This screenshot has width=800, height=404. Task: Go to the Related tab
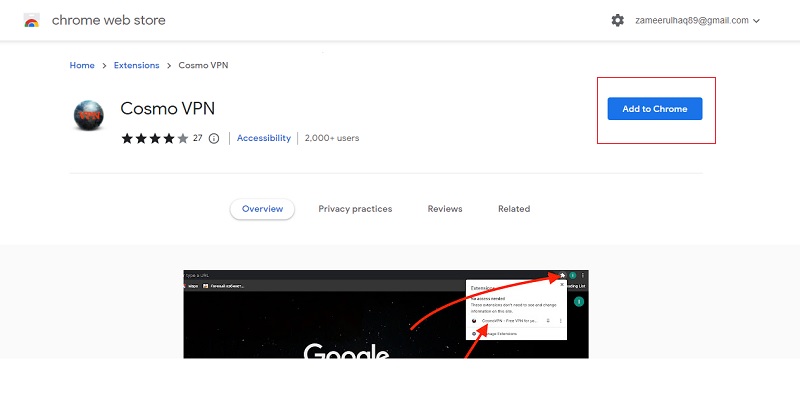[514, 209]
